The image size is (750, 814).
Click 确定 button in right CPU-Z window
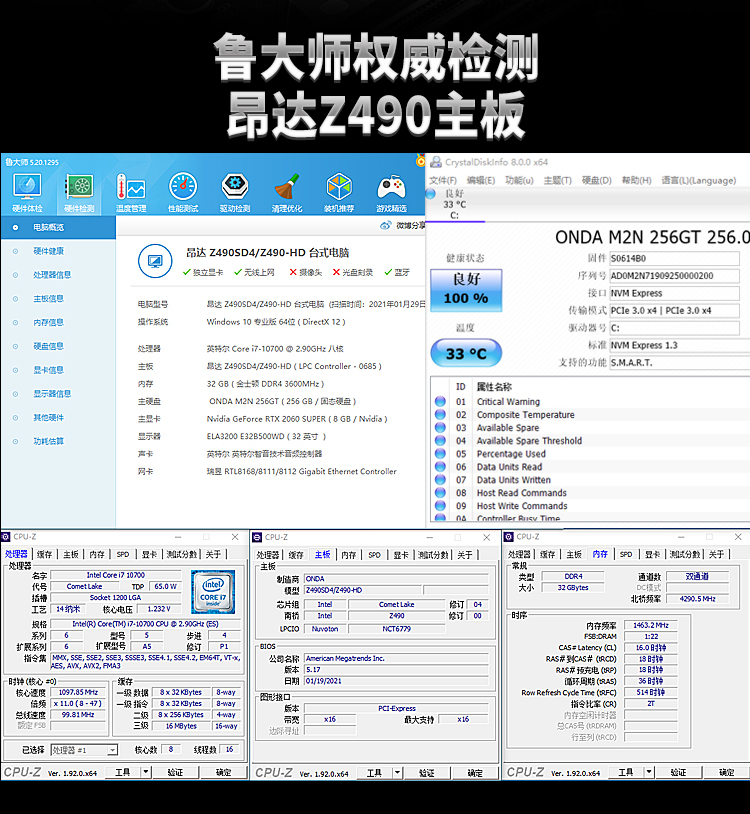click(727, 772)
